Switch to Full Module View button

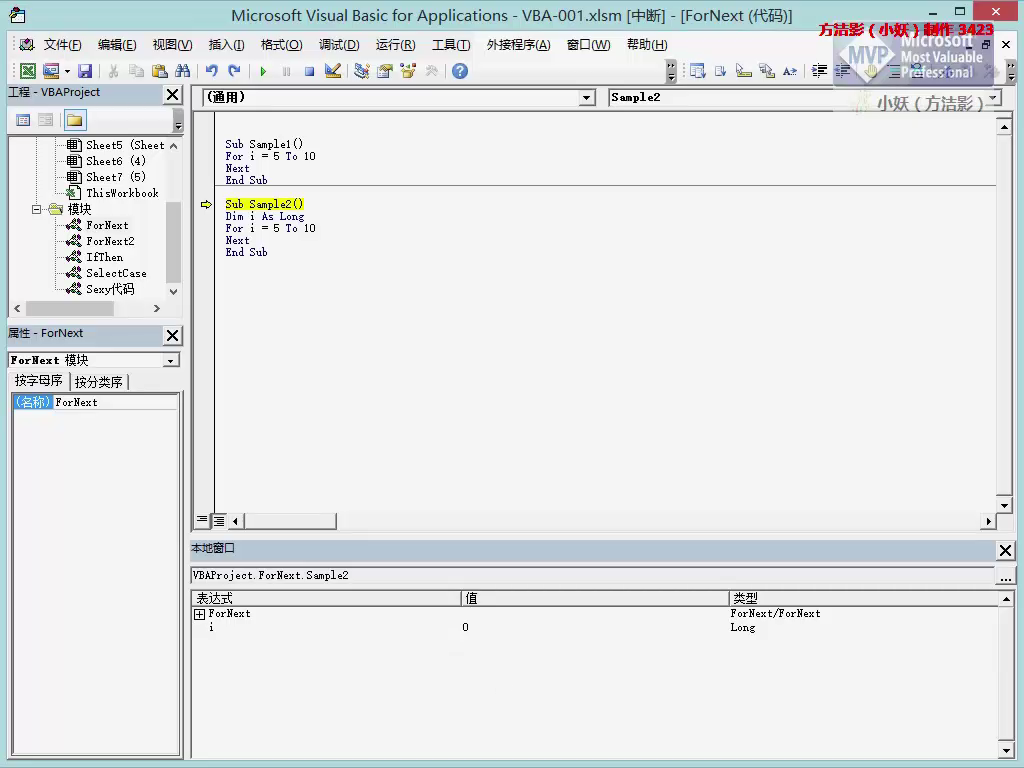tap(219, 520)
